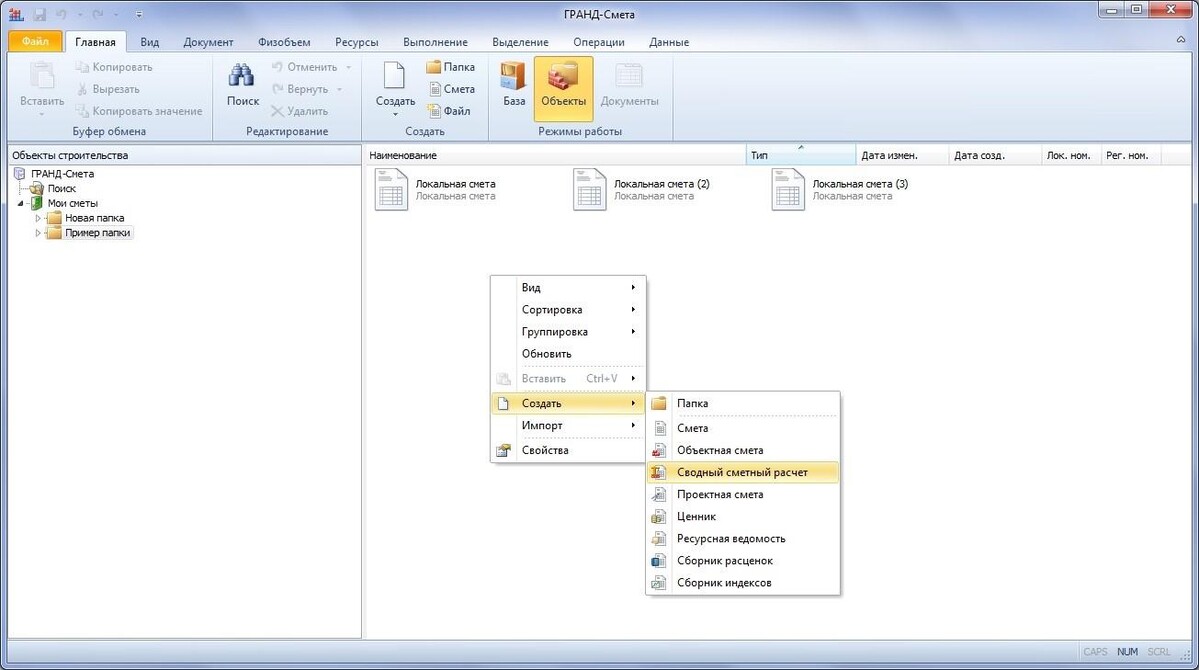Viewport: 1199px width, 670px height.
Task: Choose Папка in the Создать submenu
Action: (x=742, y=403)
